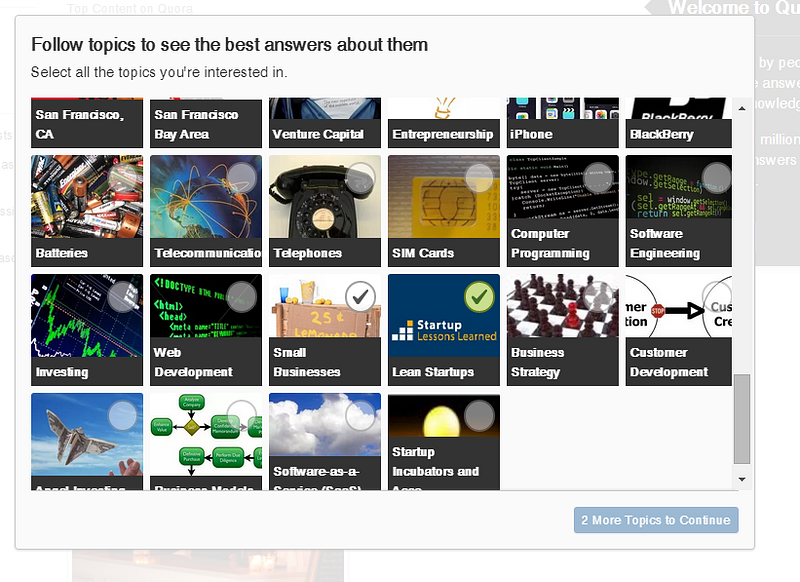Select the Venture Capital topic label
The width and height of the screenshot is (800, 582).
(318, 134)
